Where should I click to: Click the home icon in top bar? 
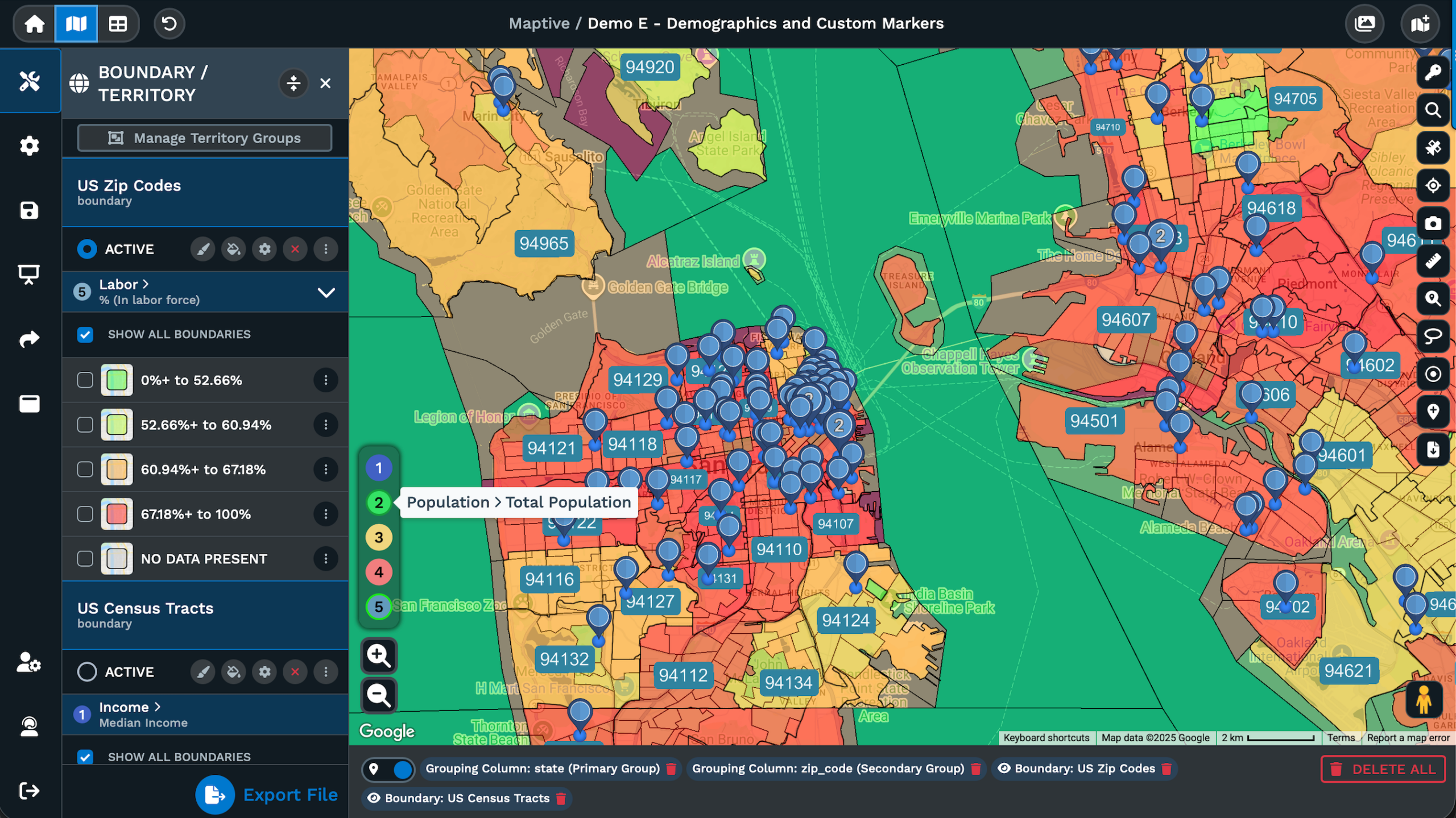click(x=34, y=23)
